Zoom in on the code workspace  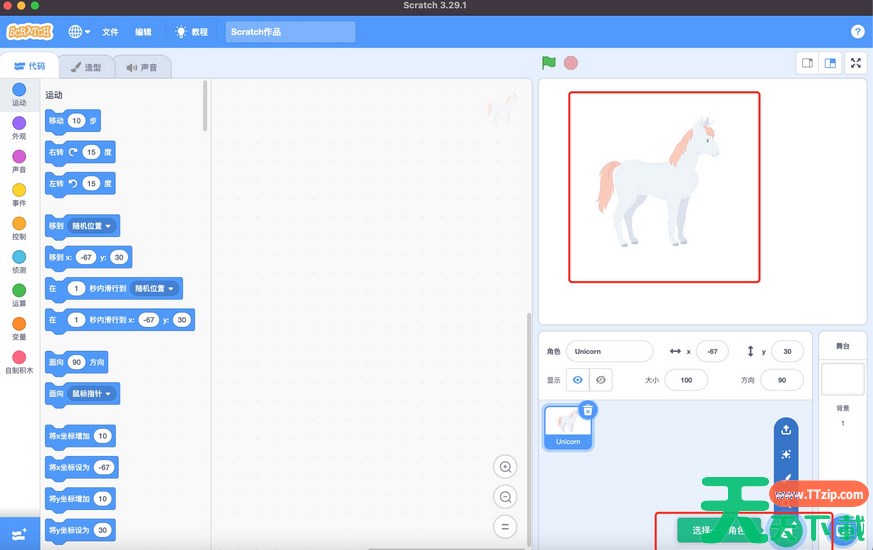pyautogui.click(x=506, y=467)
